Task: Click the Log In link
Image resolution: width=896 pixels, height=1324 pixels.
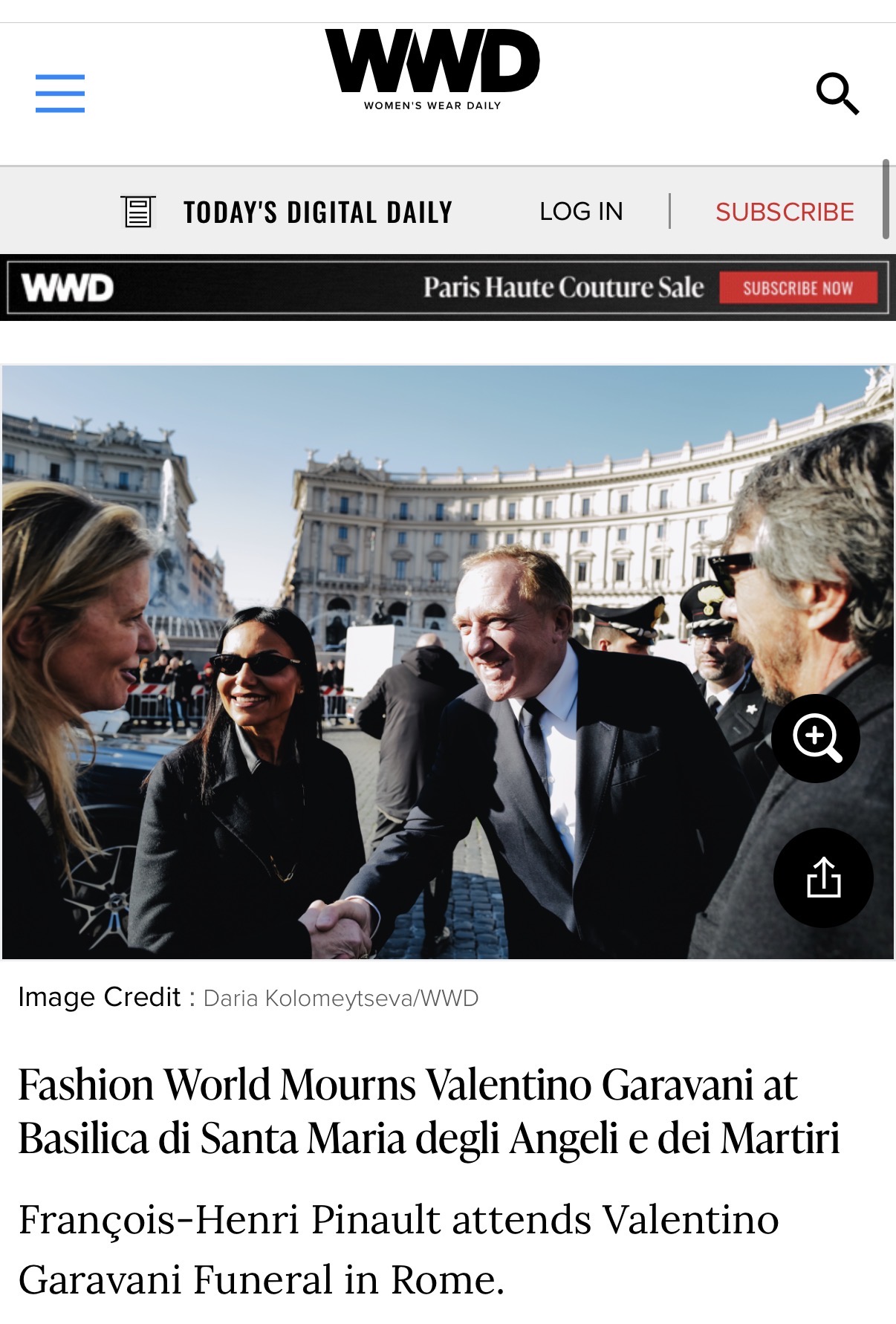Action: point(581,212)
